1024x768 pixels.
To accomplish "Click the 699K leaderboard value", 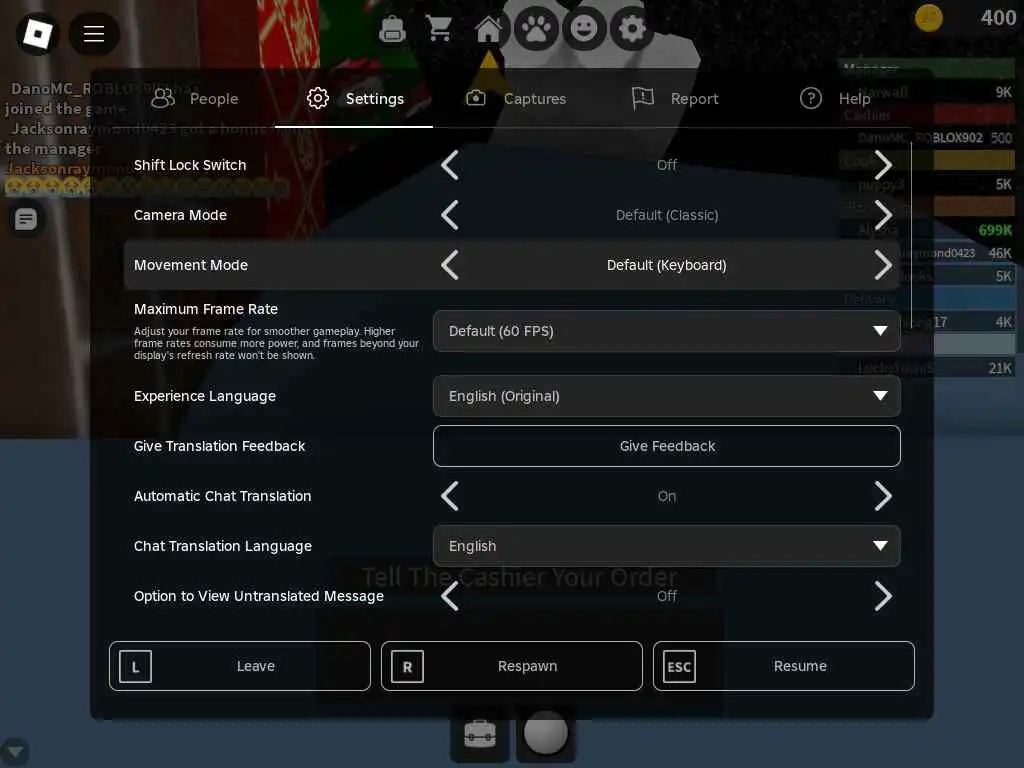I will pyautogui.click(x=995, y=230).
